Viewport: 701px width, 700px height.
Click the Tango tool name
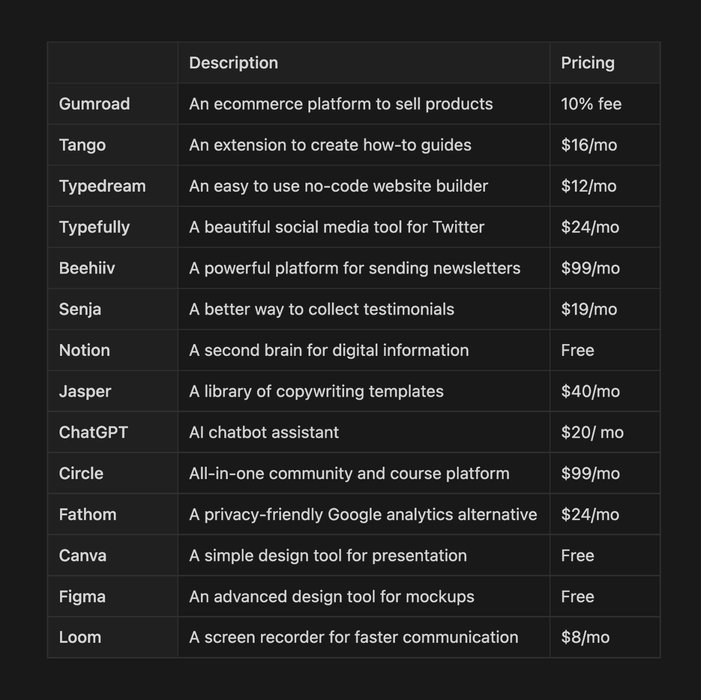click(82, 145)
